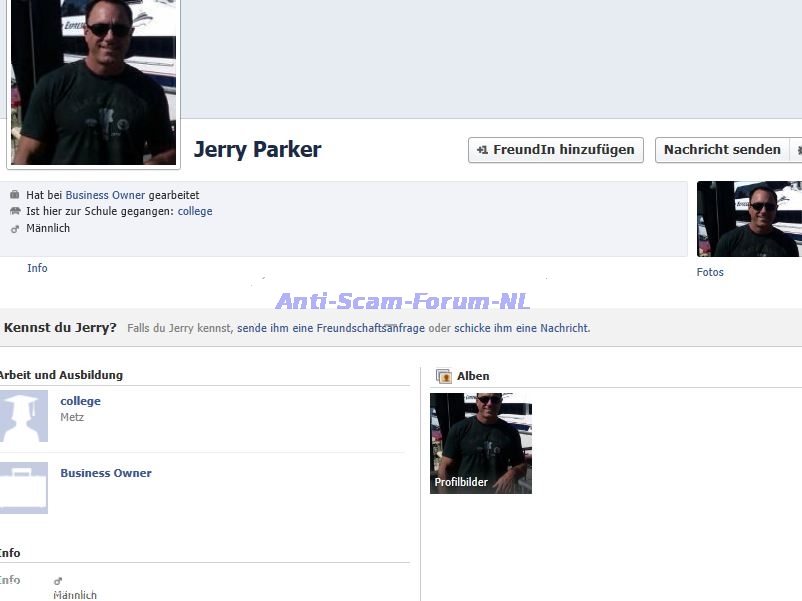
Task: Click the briefcase placeholder icon for Business Owner
Action: tap(23, 488)
